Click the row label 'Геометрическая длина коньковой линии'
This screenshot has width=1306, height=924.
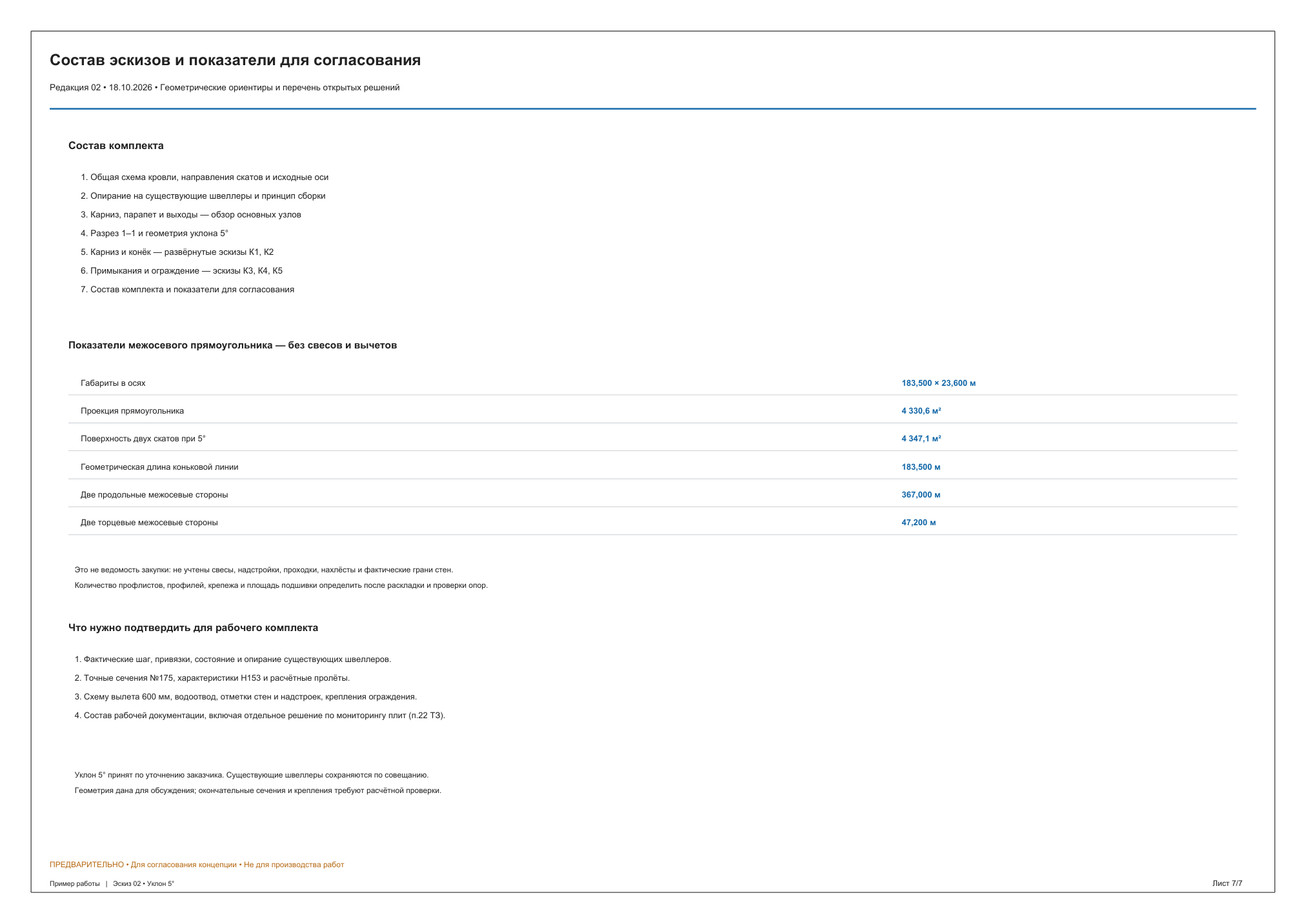point(159,467)
